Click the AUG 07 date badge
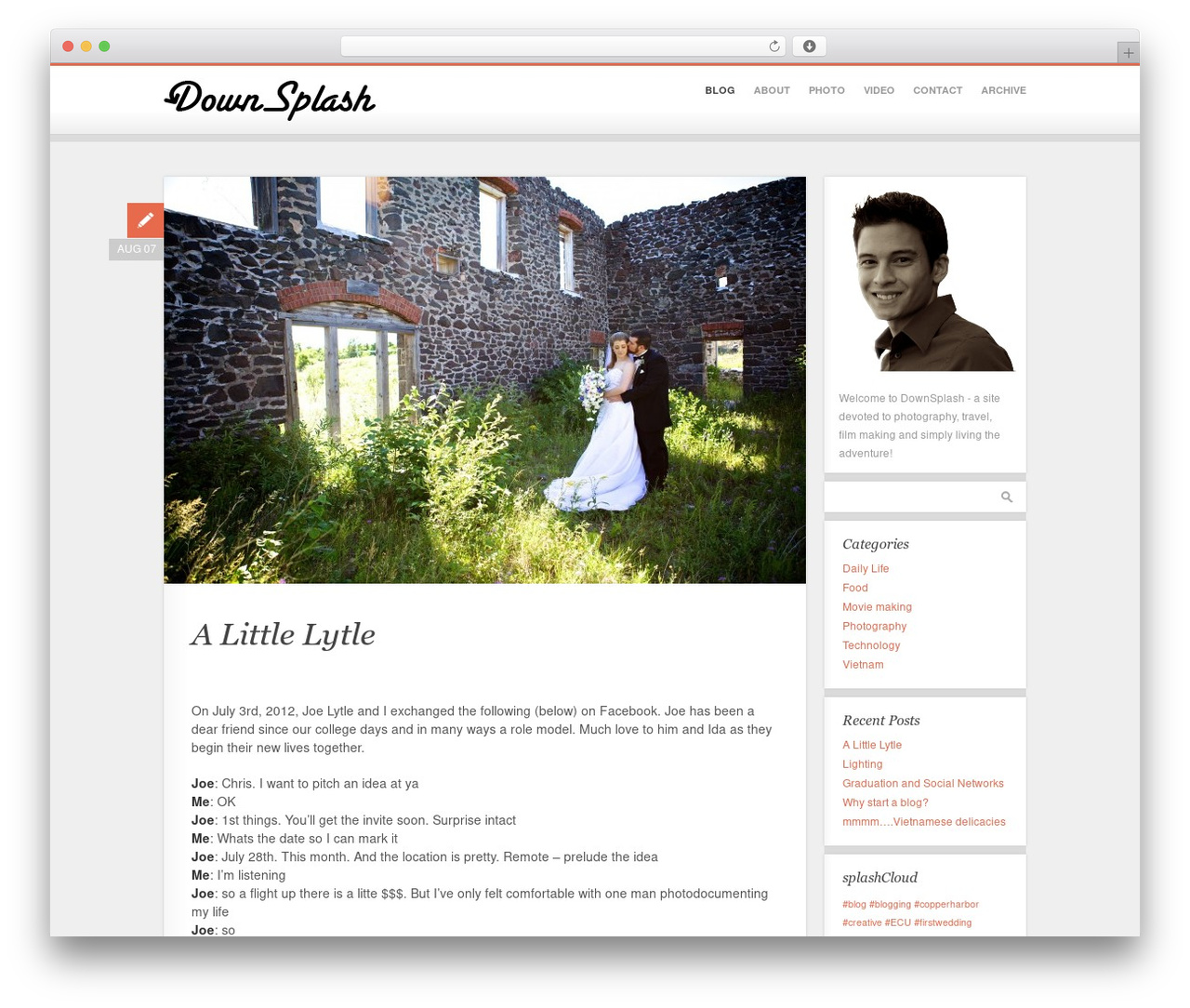1190x1008 pixels. click(137, 249)
